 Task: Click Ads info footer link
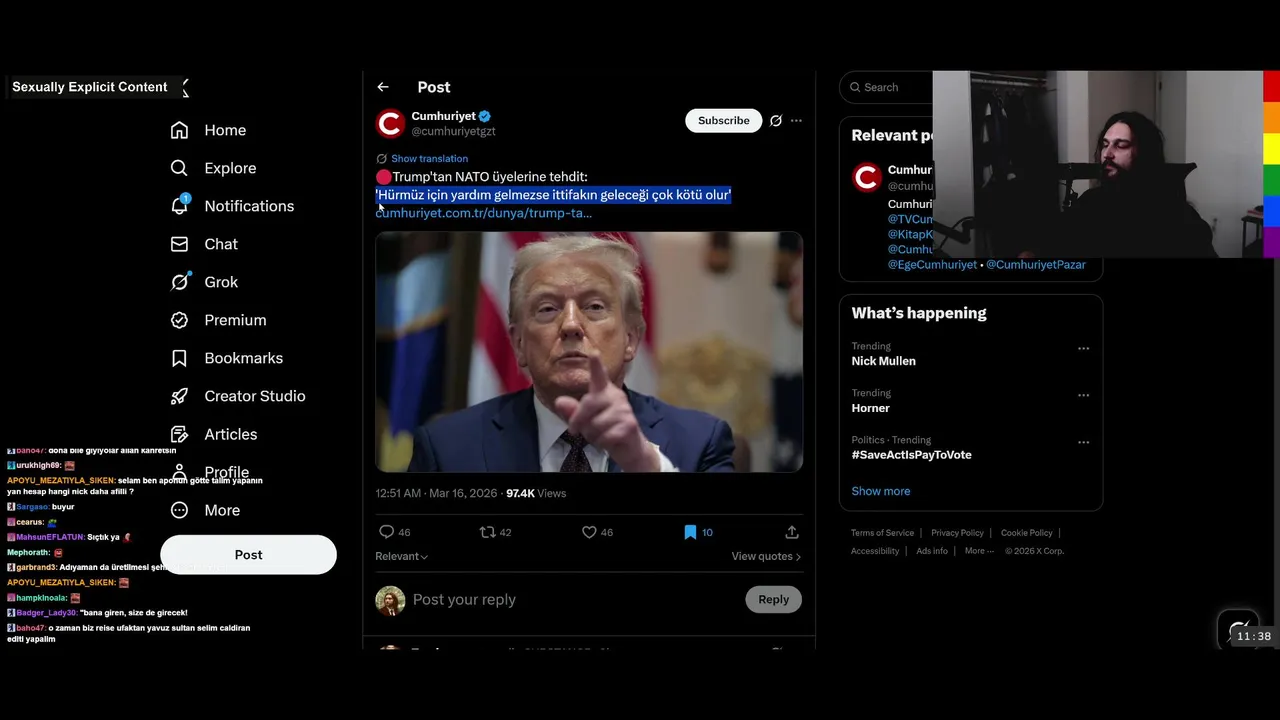(932, 551)
